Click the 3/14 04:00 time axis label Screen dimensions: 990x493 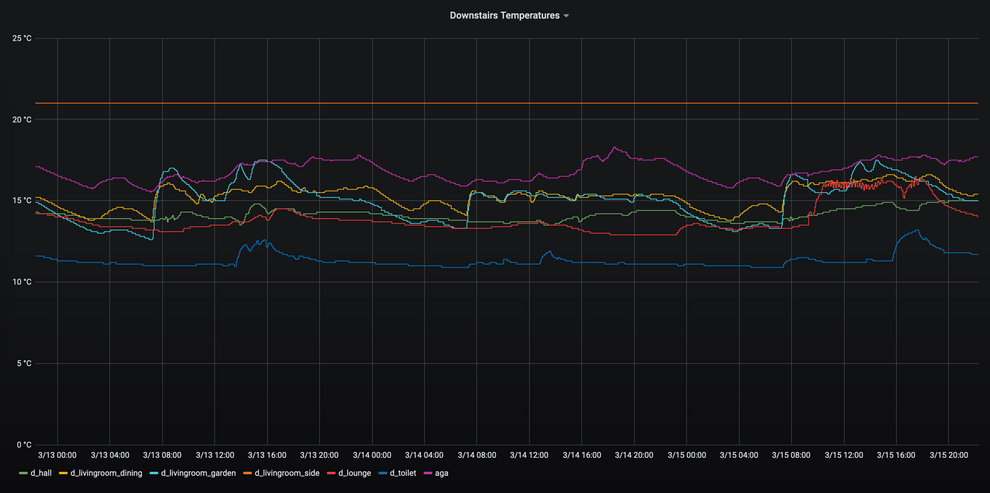425,454
